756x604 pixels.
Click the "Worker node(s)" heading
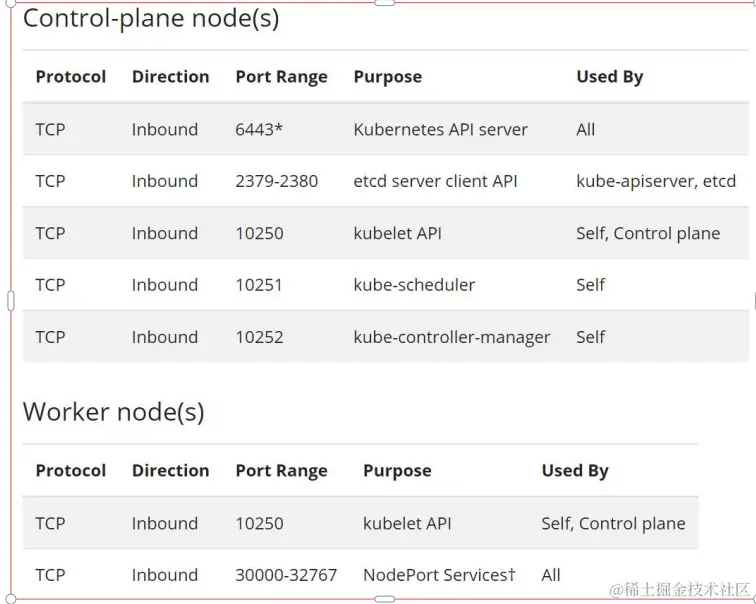113,412
